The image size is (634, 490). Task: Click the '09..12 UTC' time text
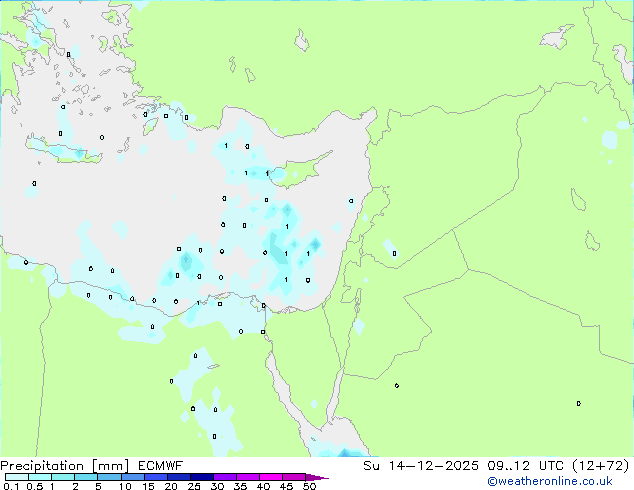coord(526,466)
